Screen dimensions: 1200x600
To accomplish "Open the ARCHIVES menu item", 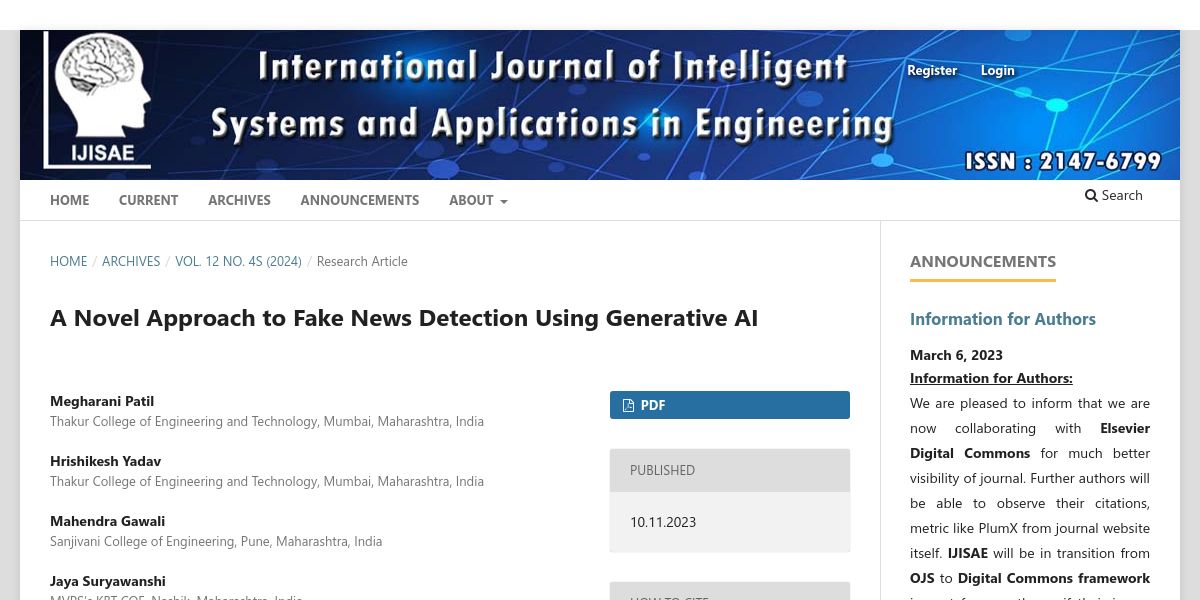I will (239, 200).
